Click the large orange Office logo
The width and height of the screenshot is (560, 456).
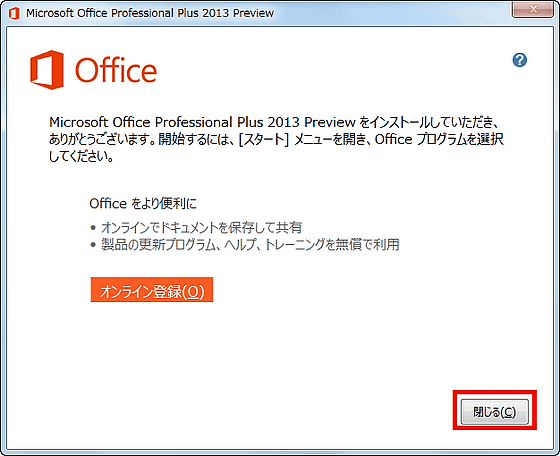pos(93,70)
